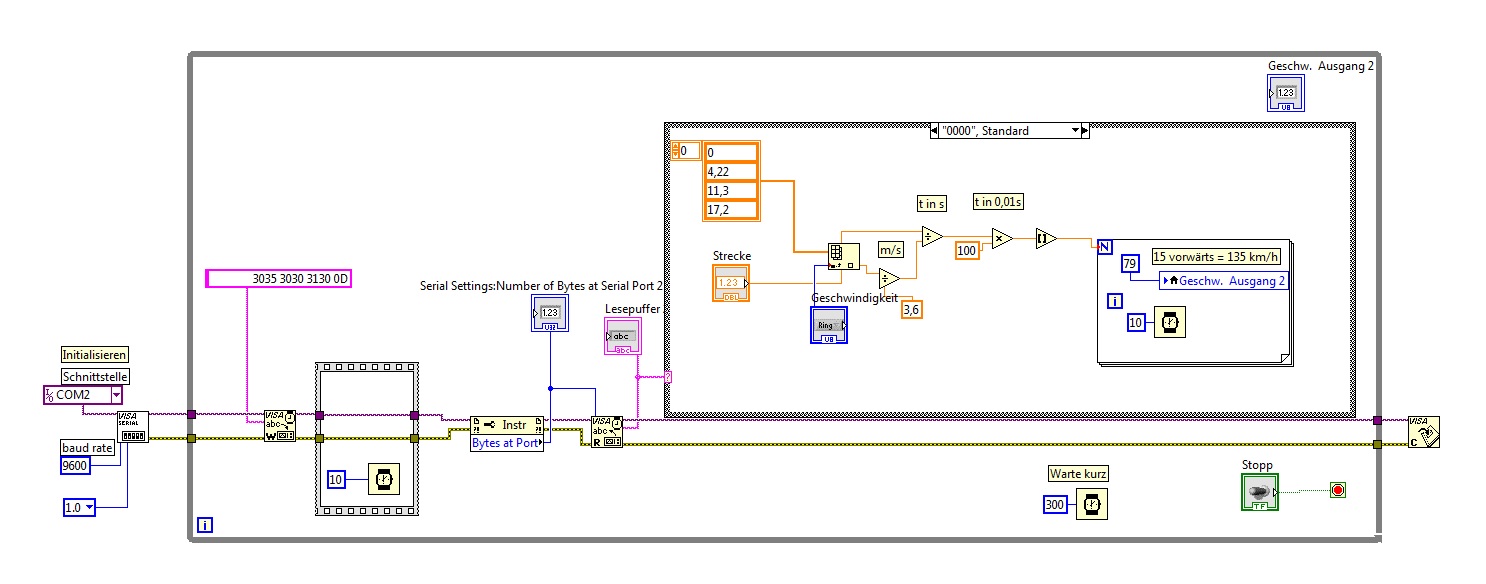The width and height of the screenshot is (1486, 584).
Task: Select the Geschwindigkeit ring control terminal
Action: (829, 325)
